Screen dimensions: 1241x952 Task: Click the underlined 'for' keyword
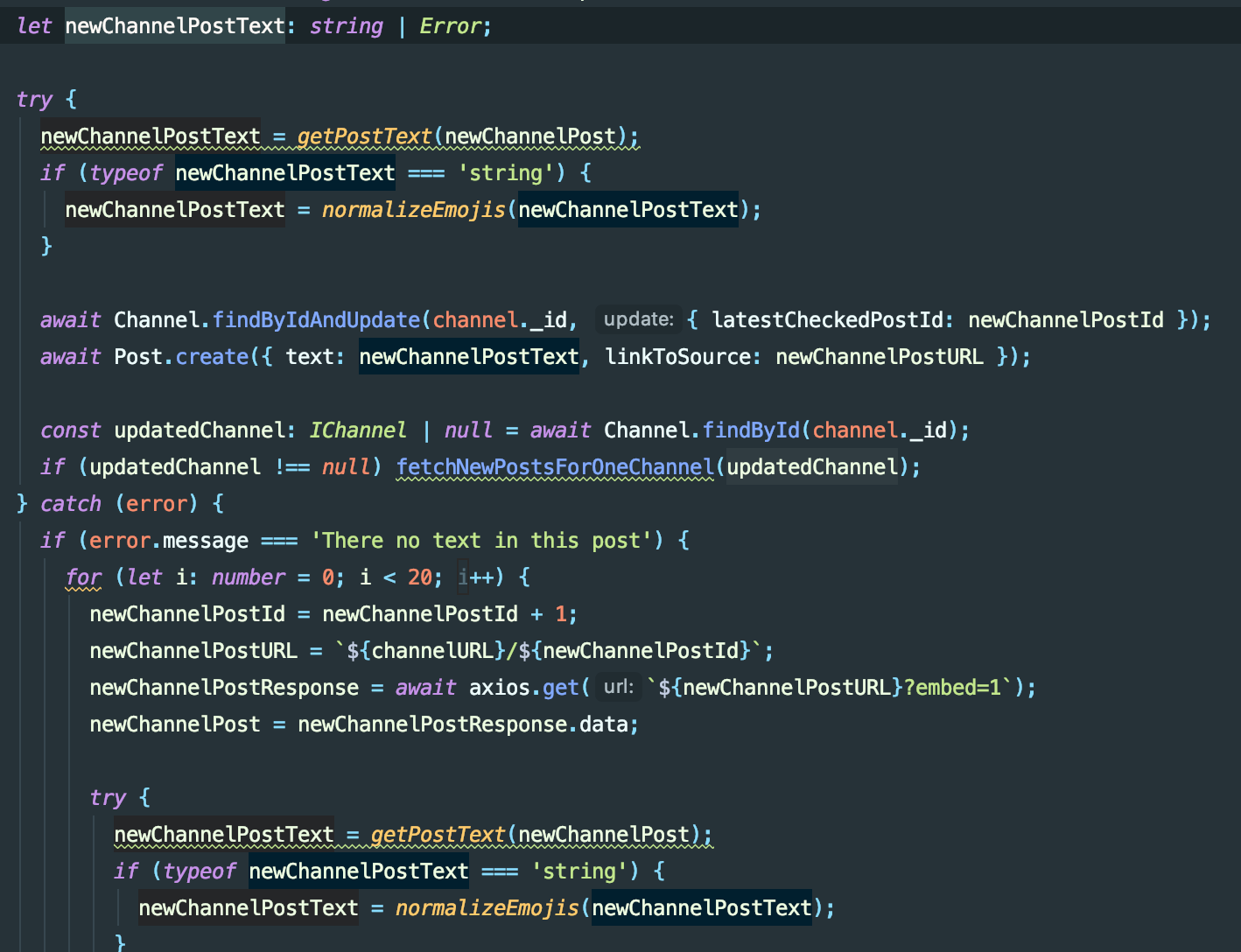click(x=83, y=577)
